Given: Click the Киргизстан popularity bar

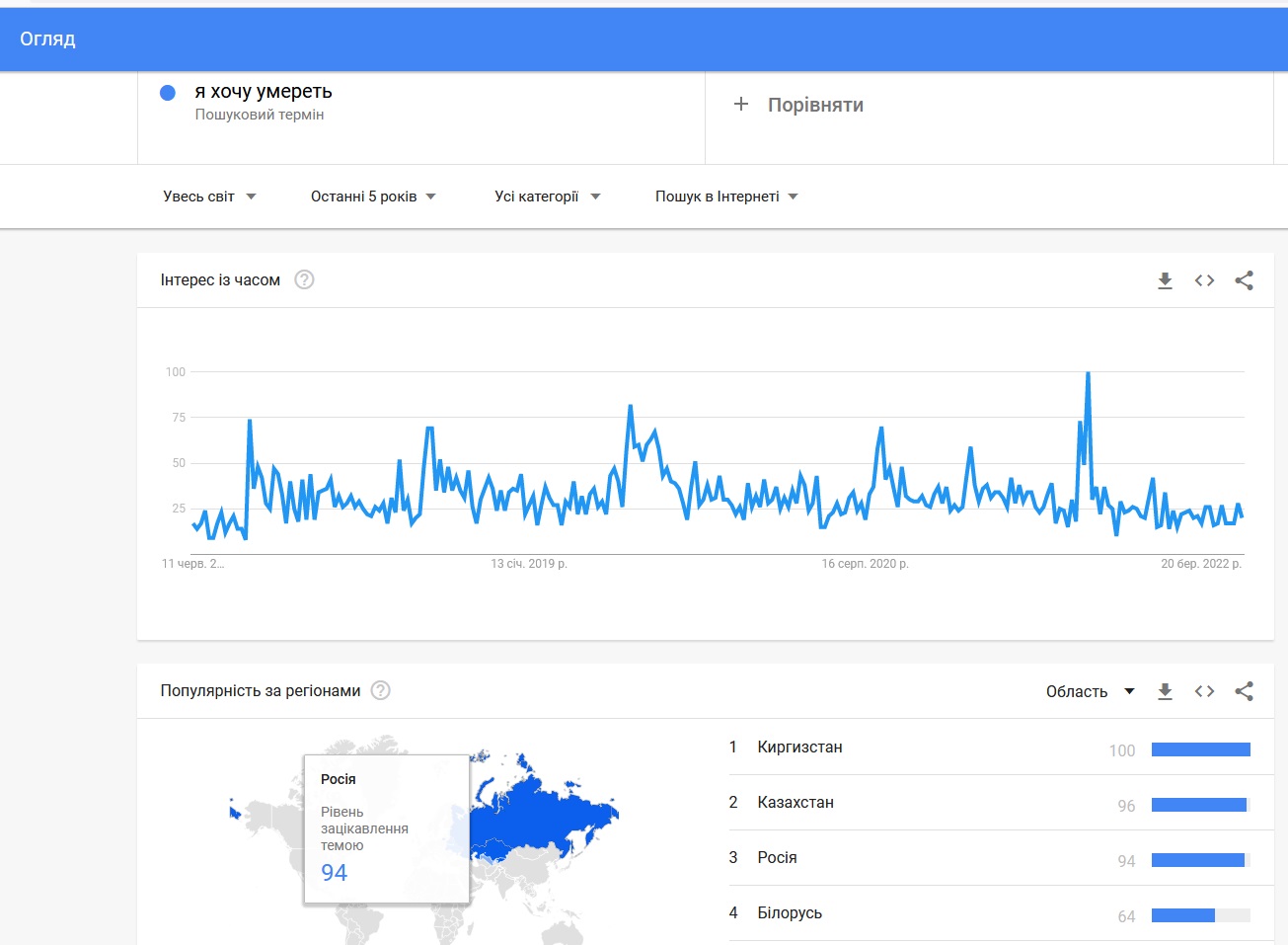Looking at the screenshot, I should (x=1201, y=749).
